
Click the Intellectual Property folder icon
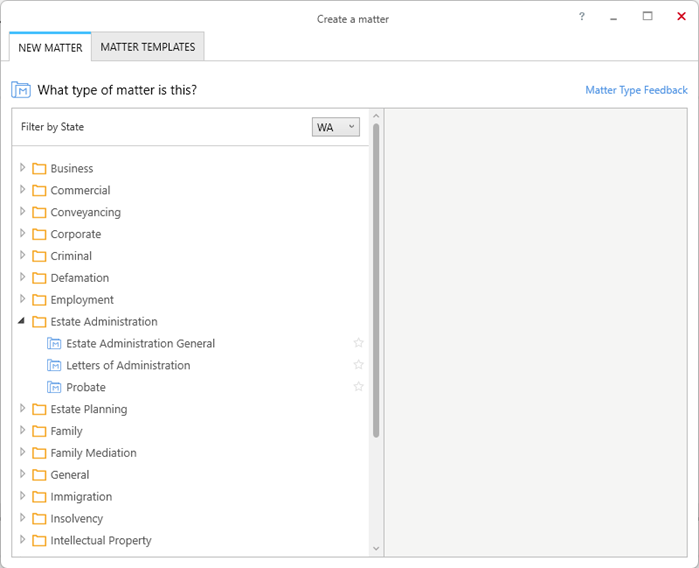click(x=39, y=540)
